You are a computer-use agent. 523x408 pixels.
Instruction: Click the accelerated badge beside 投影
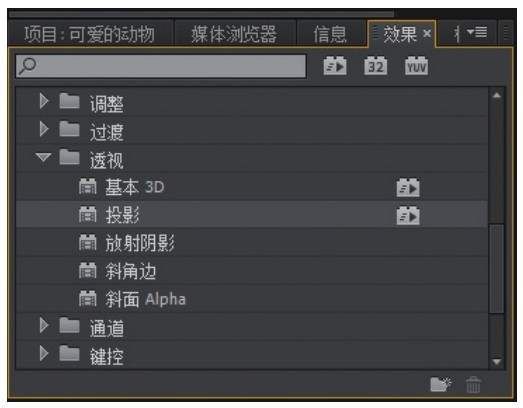pos(408,216)
